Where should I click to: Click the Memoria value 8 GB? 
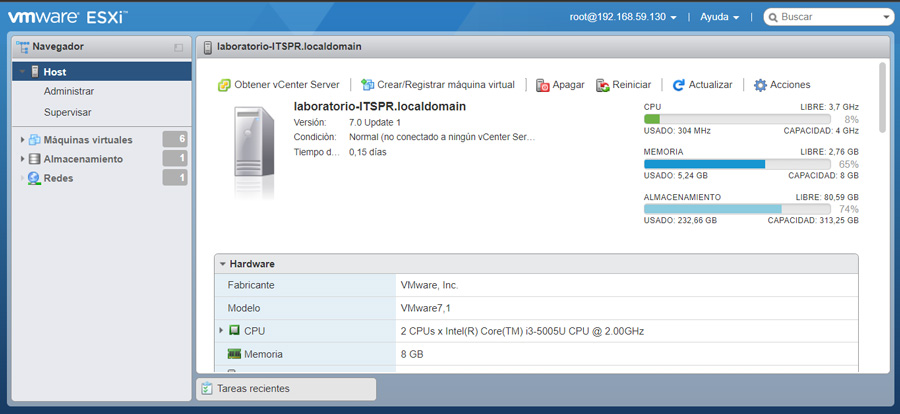pos(412,354)
